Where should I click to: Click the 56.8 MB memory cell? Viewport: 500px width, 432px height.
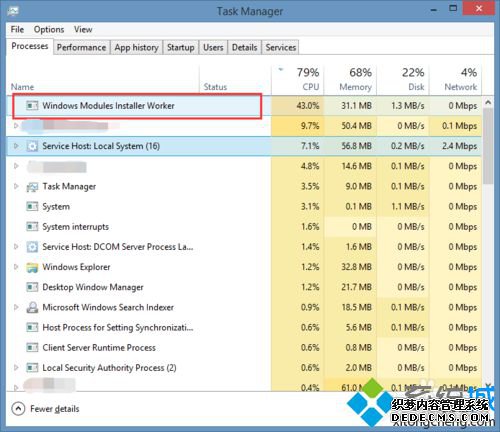coord(350,146)
